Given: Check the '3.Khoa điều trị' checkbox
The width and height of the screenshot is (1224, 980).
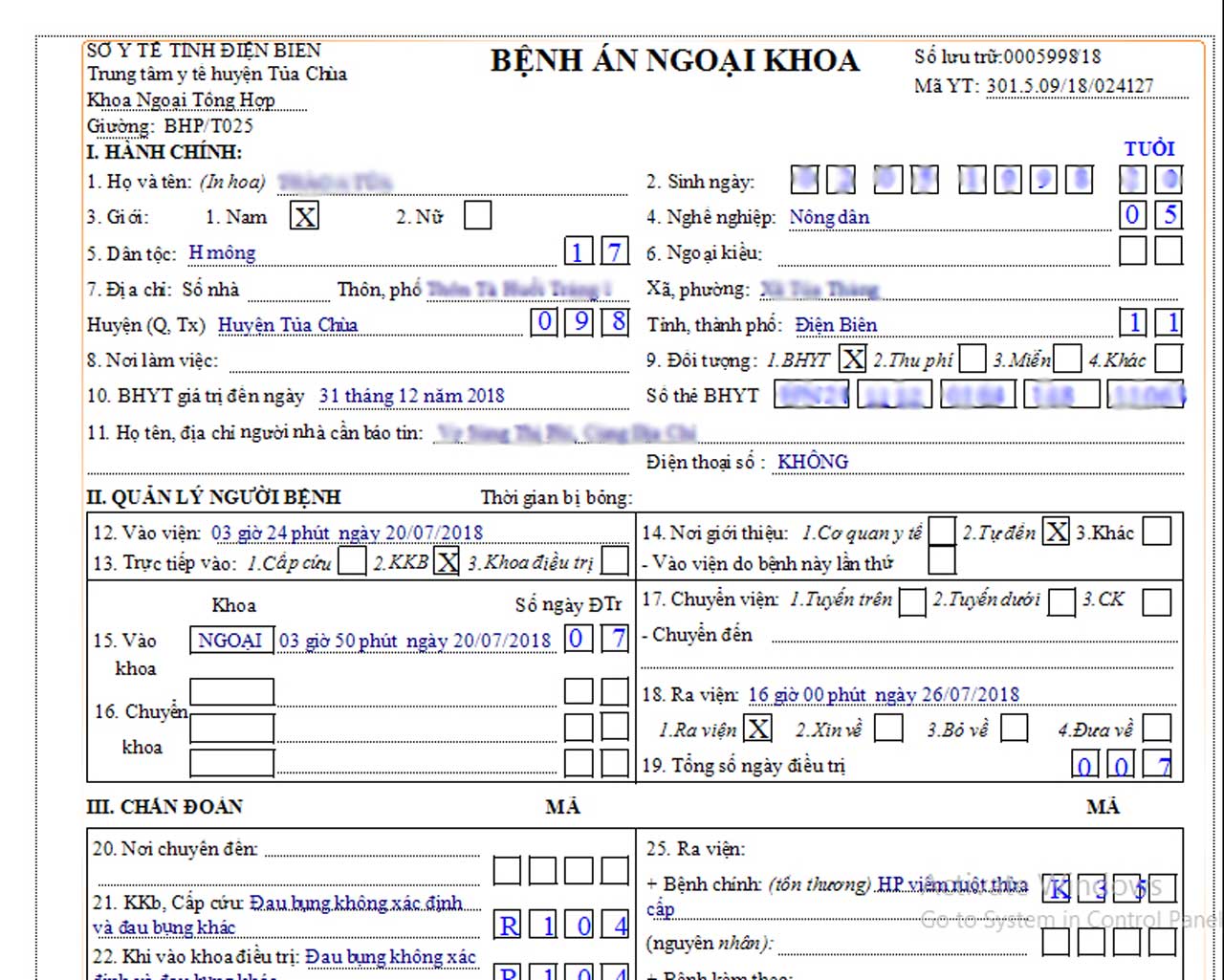Looking at the screenshot, I should click(x=615, y=560).
